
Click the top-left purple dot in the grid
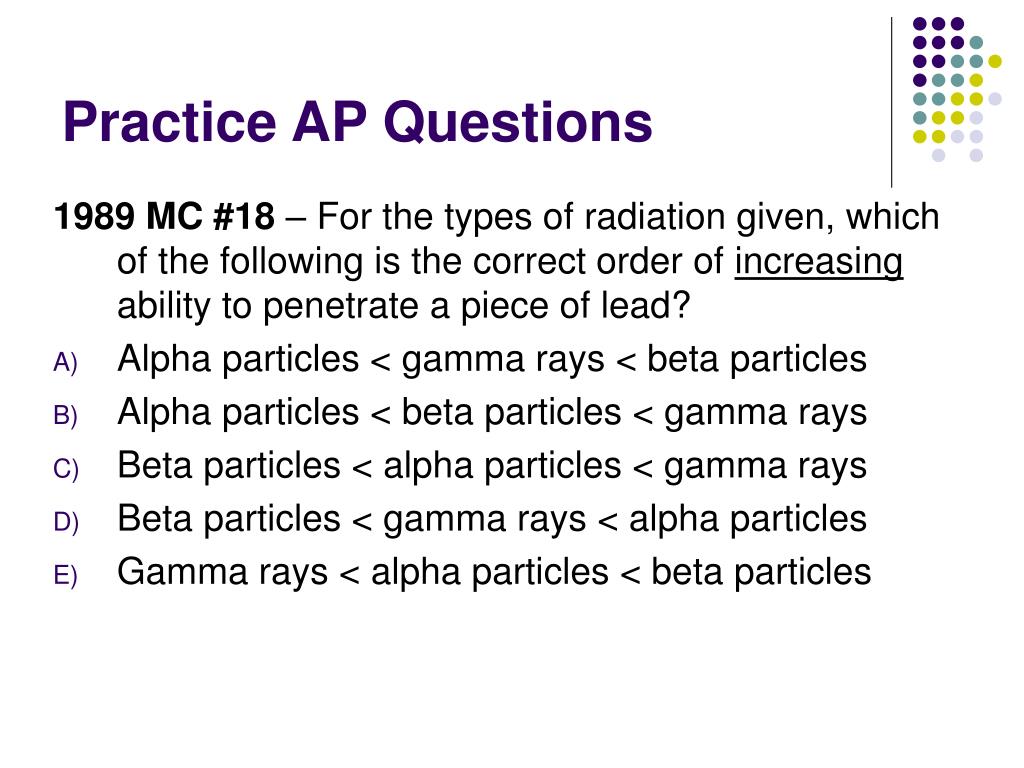[x=920, y=24]
